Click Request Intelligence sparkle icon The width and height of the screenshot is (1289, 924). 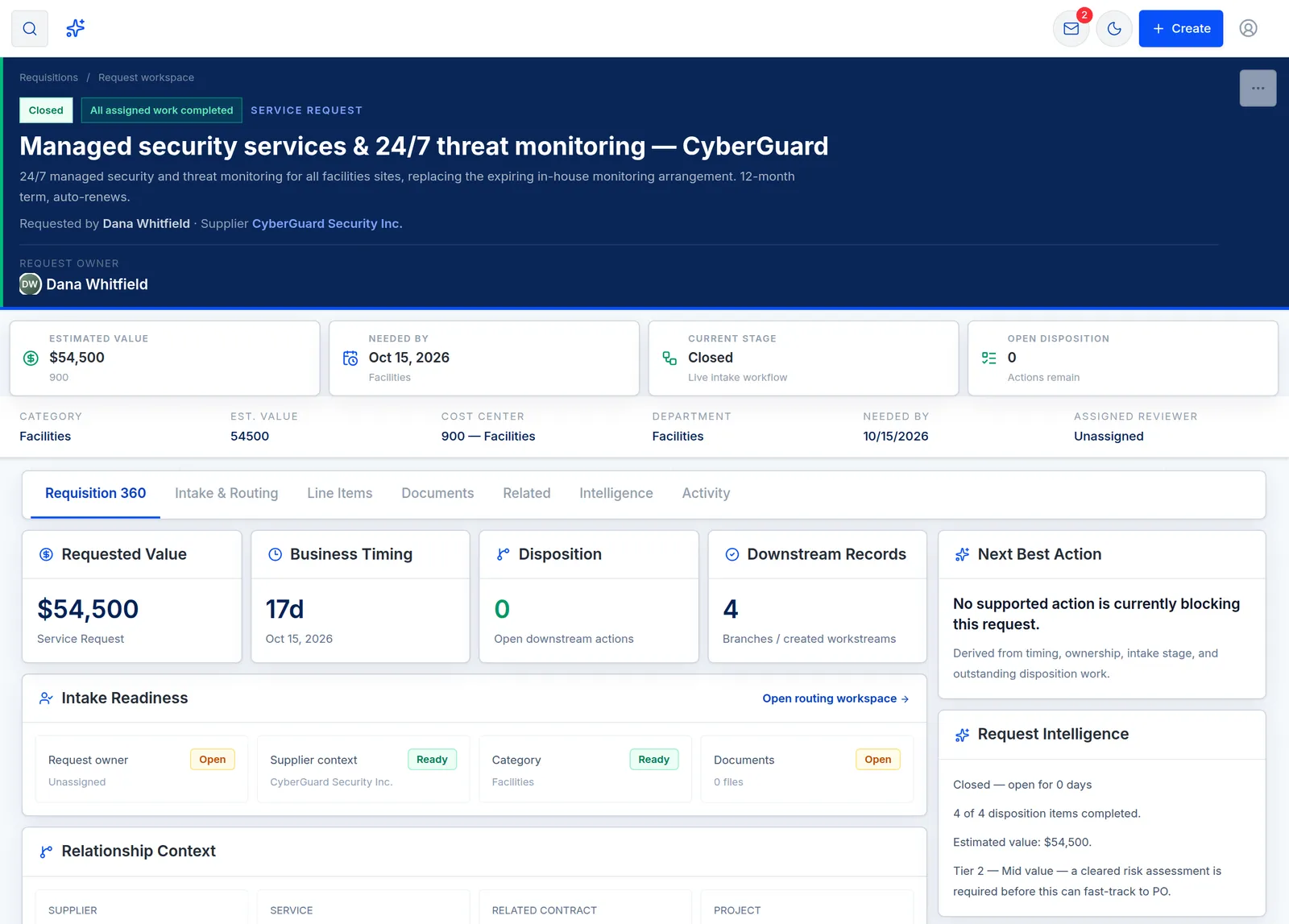click(x=962, y=735)
